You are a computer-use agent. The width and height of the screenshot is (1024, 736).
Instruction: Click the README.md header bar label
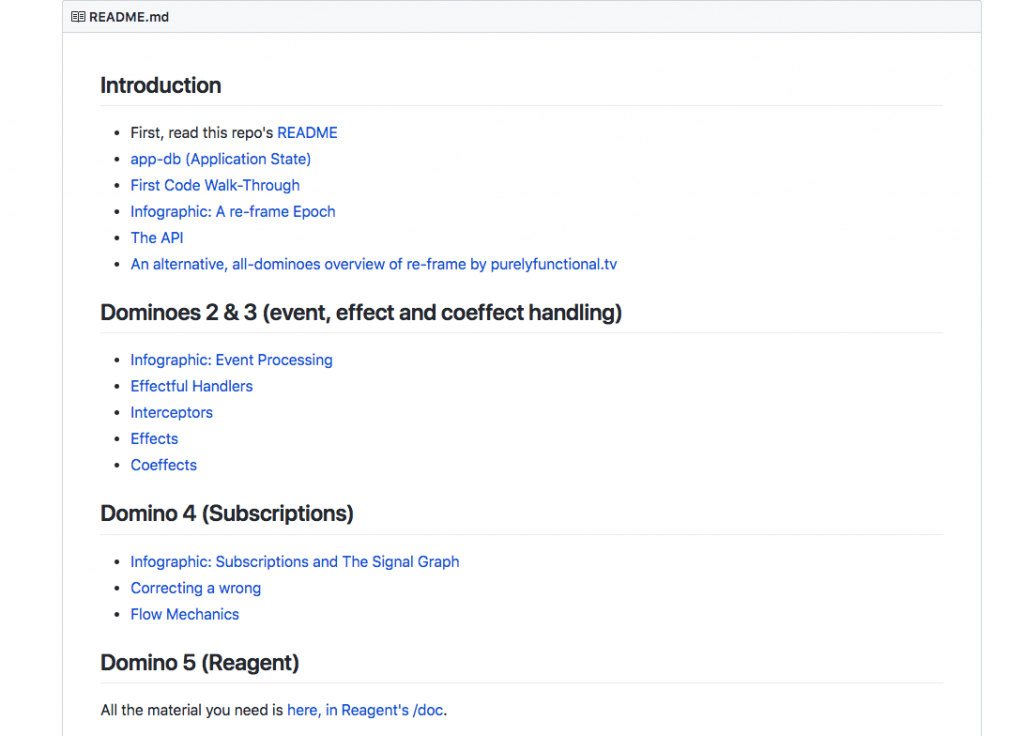pos(129,16)
